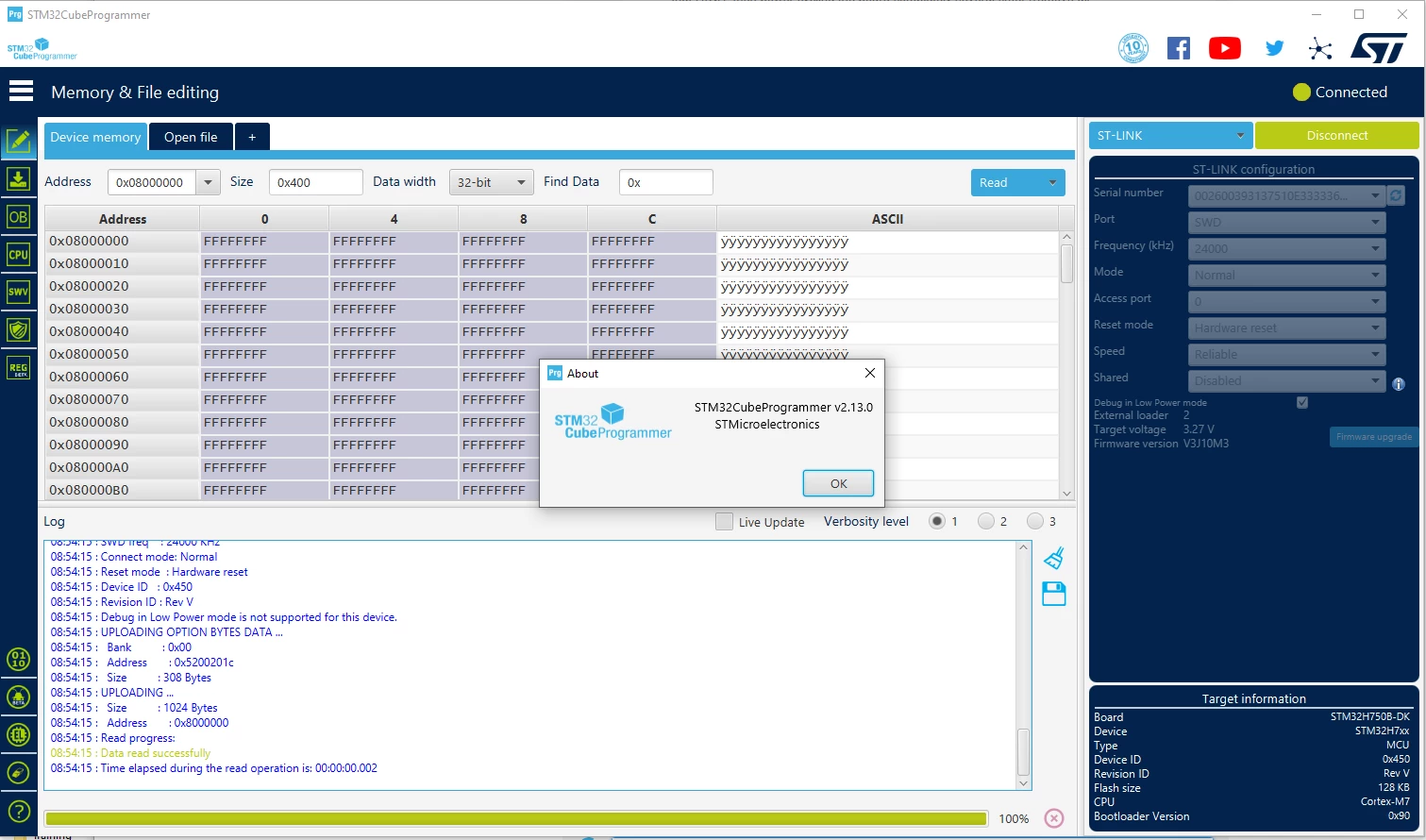This screenshot has width=1426, height=840.
Task: Click the Size input field
Action: (x=315, y=182)
